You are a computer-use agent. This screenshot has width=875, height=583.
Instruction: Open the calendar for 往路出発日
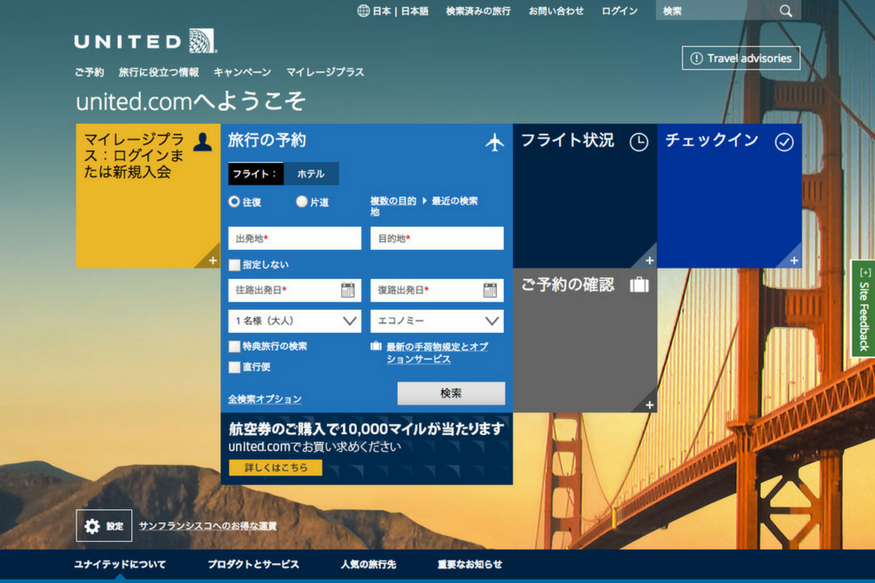348,290
